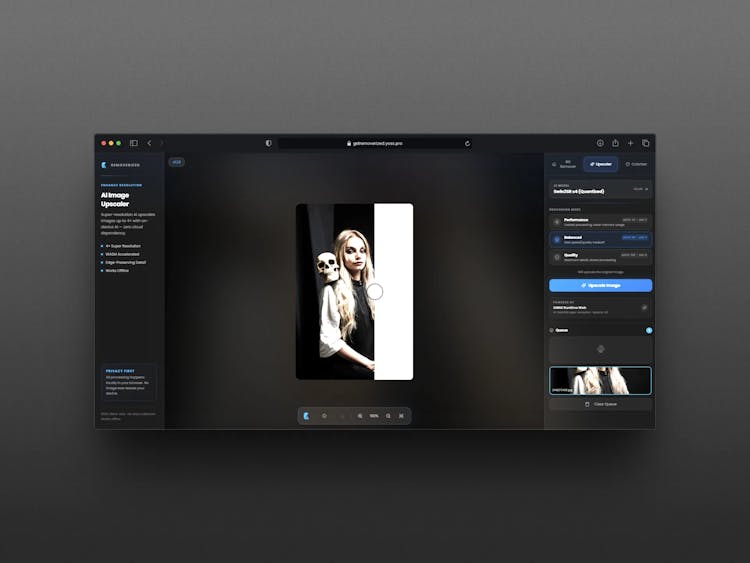Image resolution: width=750 pixels, height=563 pixels.
Task: Click the zoom in magnifier icon
Action: (388, 415)
